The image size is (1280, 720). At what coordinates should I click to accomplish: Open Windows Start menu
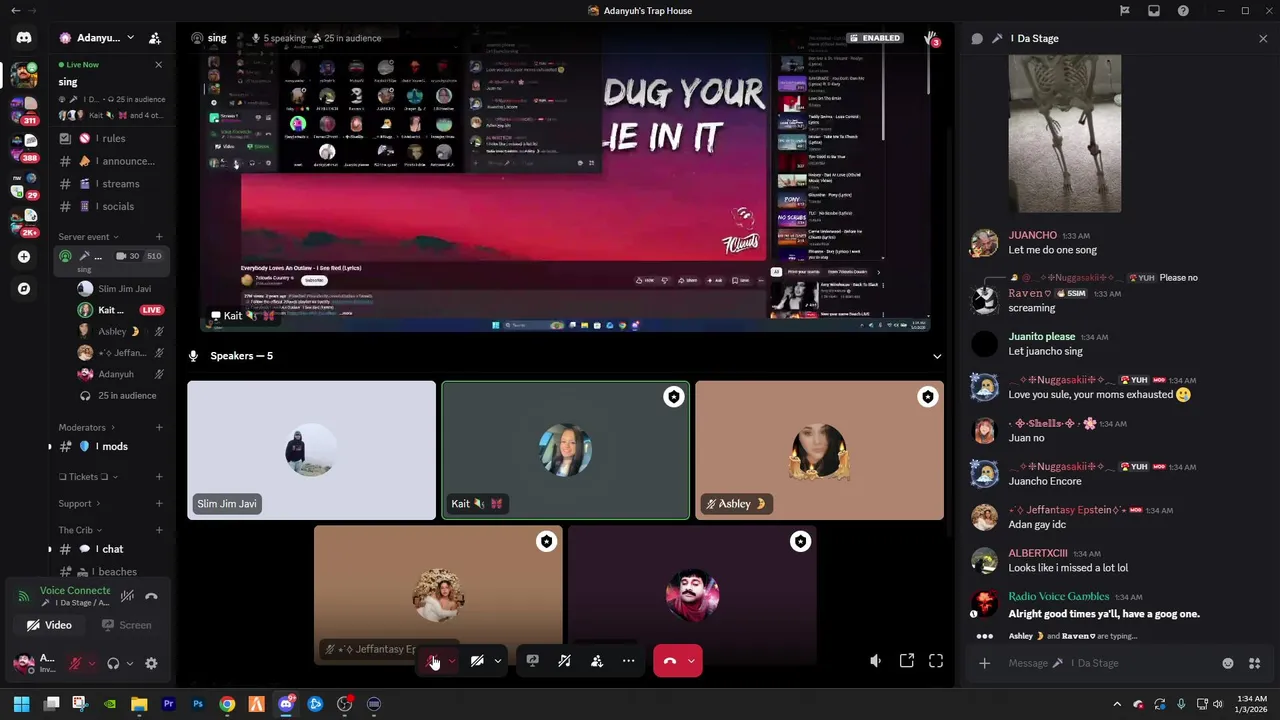coord(21,704)
